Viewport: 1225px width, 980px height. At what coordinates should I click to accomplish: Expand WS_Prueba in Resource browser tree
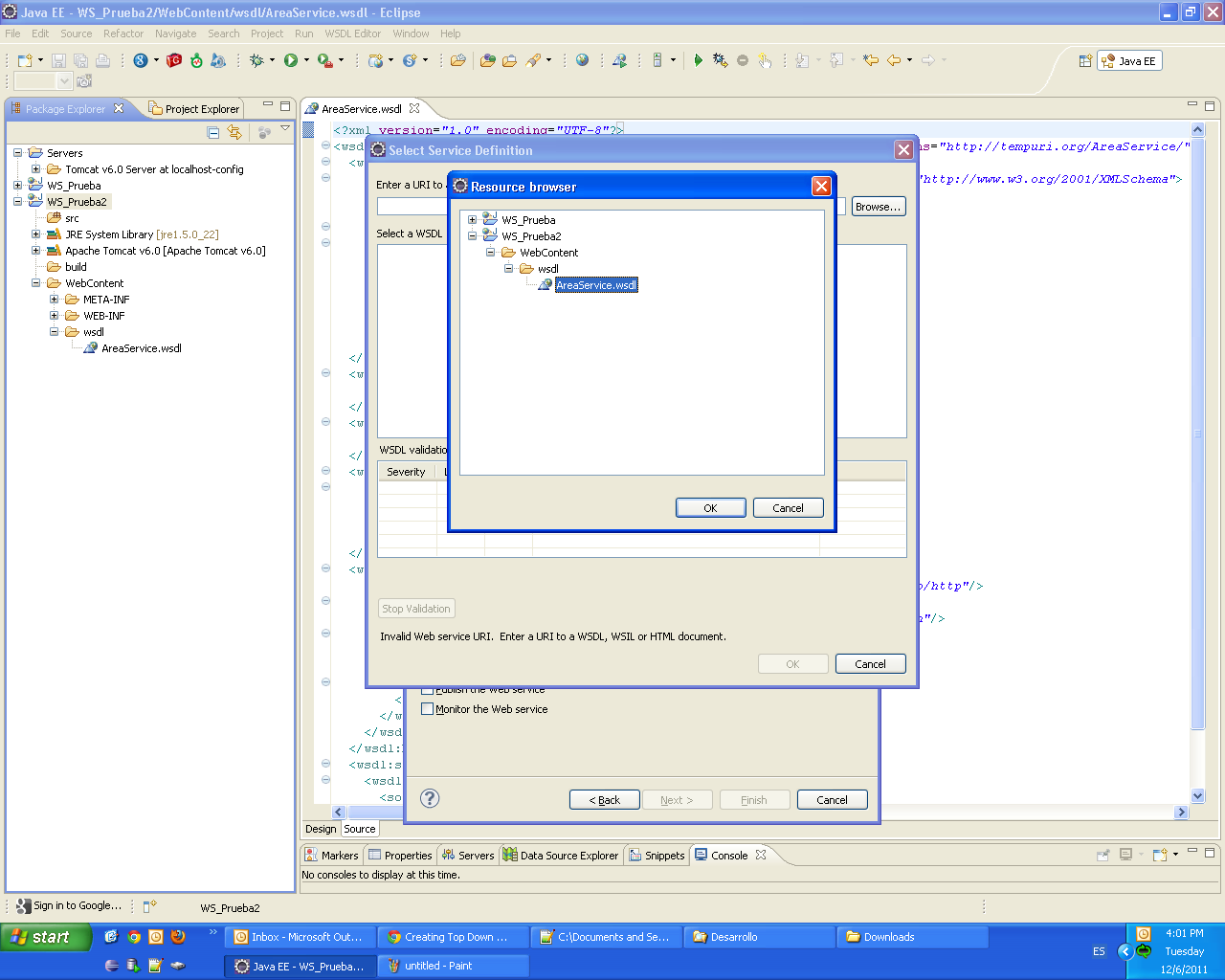click(x=472, y=220)
